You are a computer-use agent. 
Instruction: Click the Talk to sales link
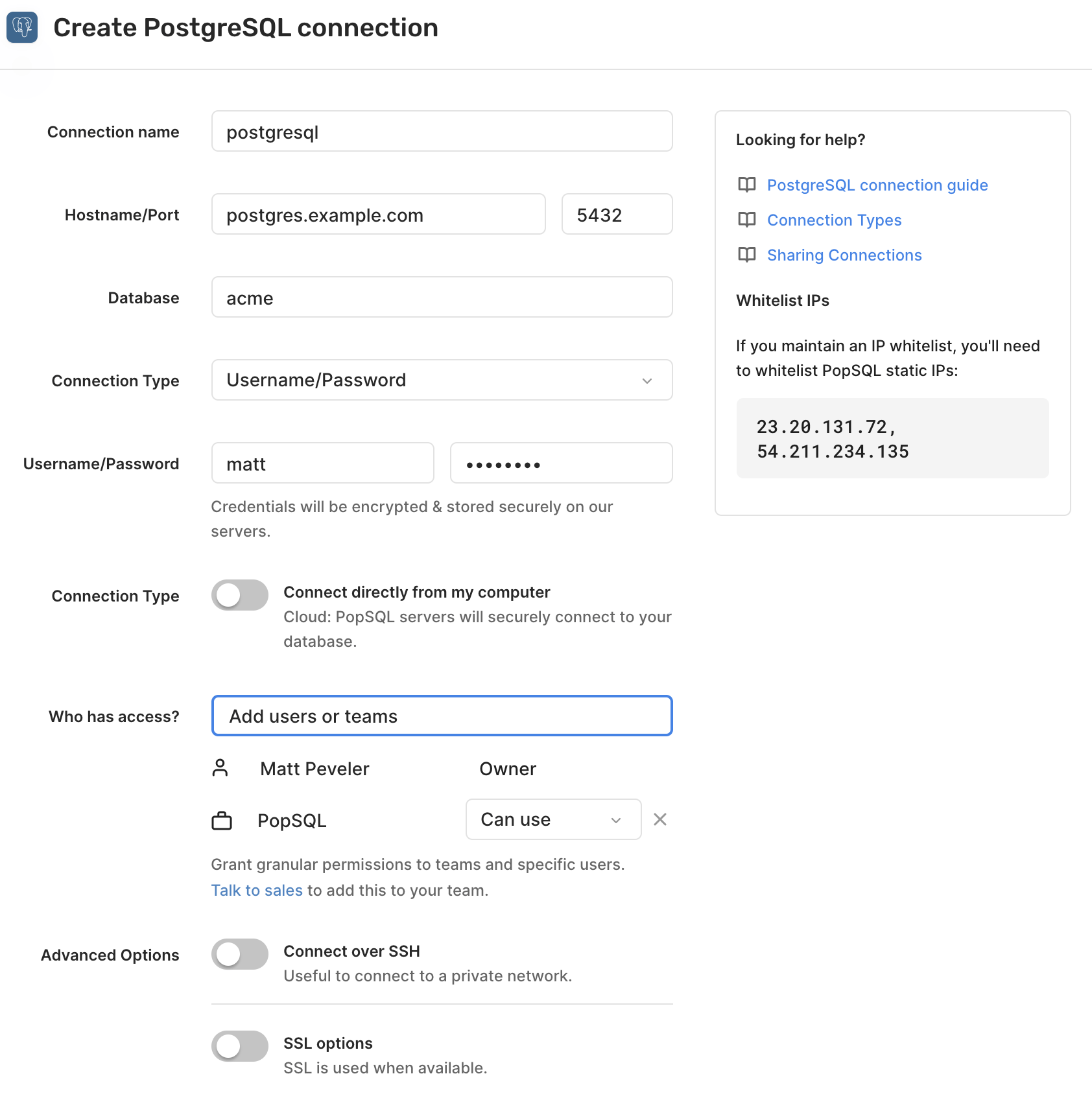(257, 890)
